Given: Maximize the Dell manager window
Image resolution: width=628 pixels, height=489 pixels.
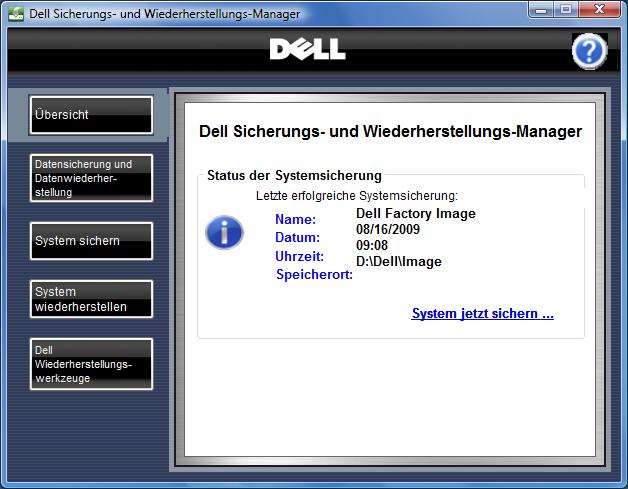Looking at the screenshot, I should click(566, 9).
